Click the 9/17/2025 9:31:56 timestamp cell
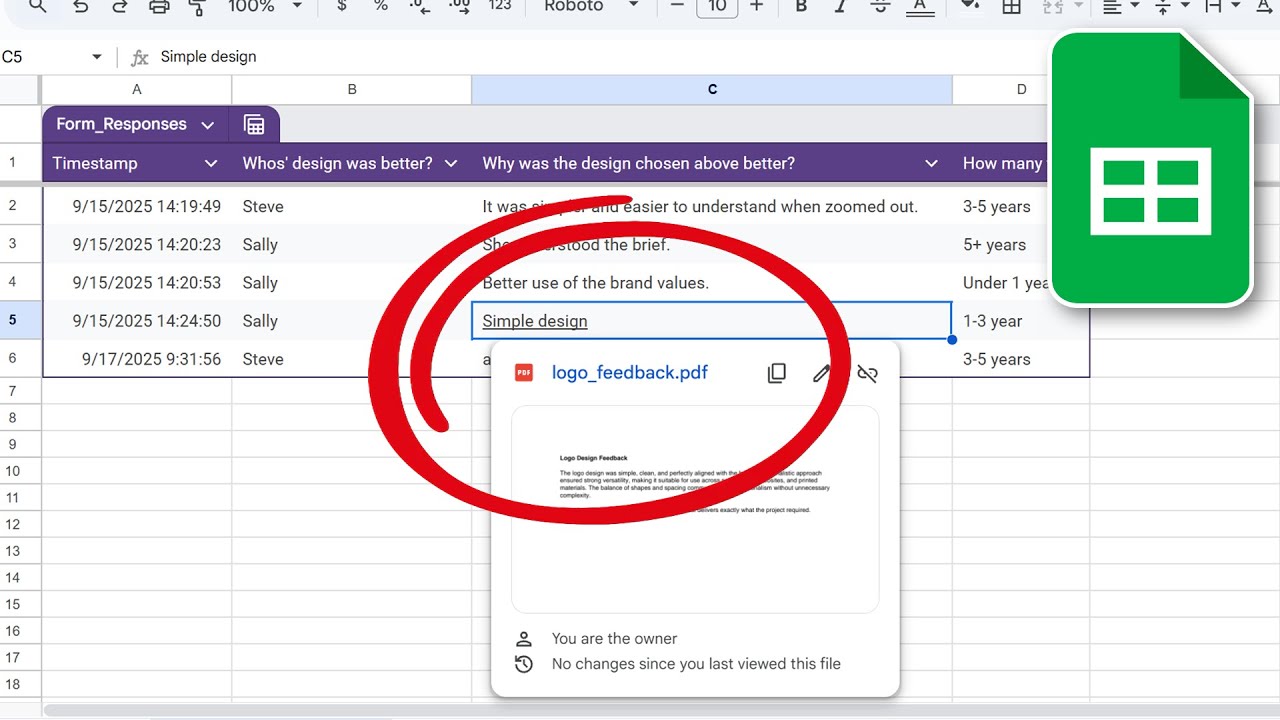The width and height of the screenshot is (1280, 720). click(x=137, y=359)
